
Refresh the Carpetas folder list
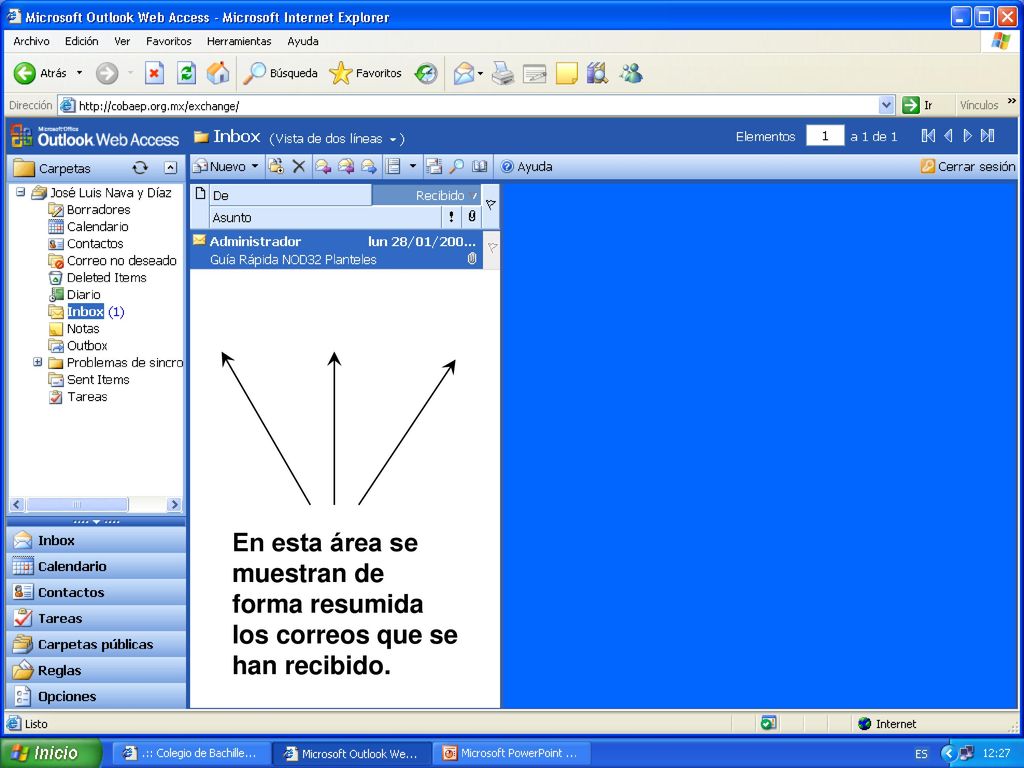(x=140, y=168)
